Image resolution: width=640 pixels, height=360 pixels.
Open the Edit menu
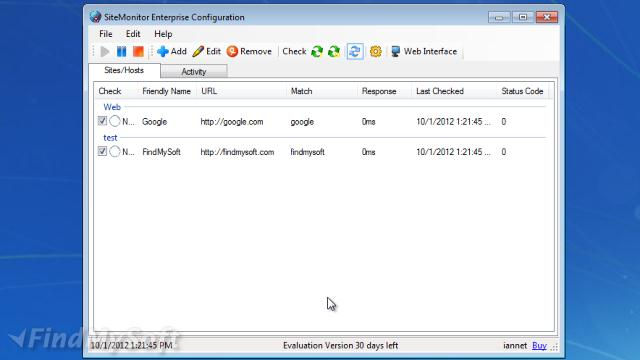pyautogui.click(x=133, y=34)
